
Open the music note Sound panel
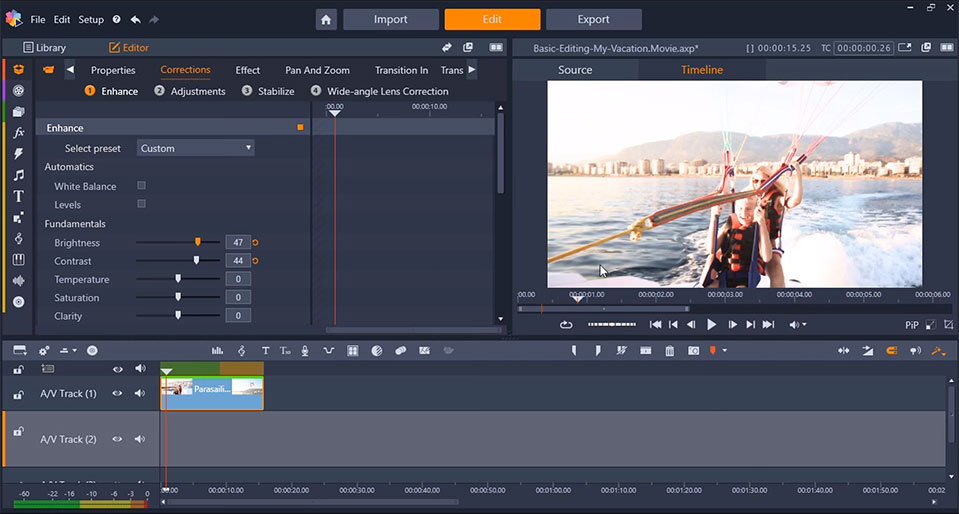(18, 175)
